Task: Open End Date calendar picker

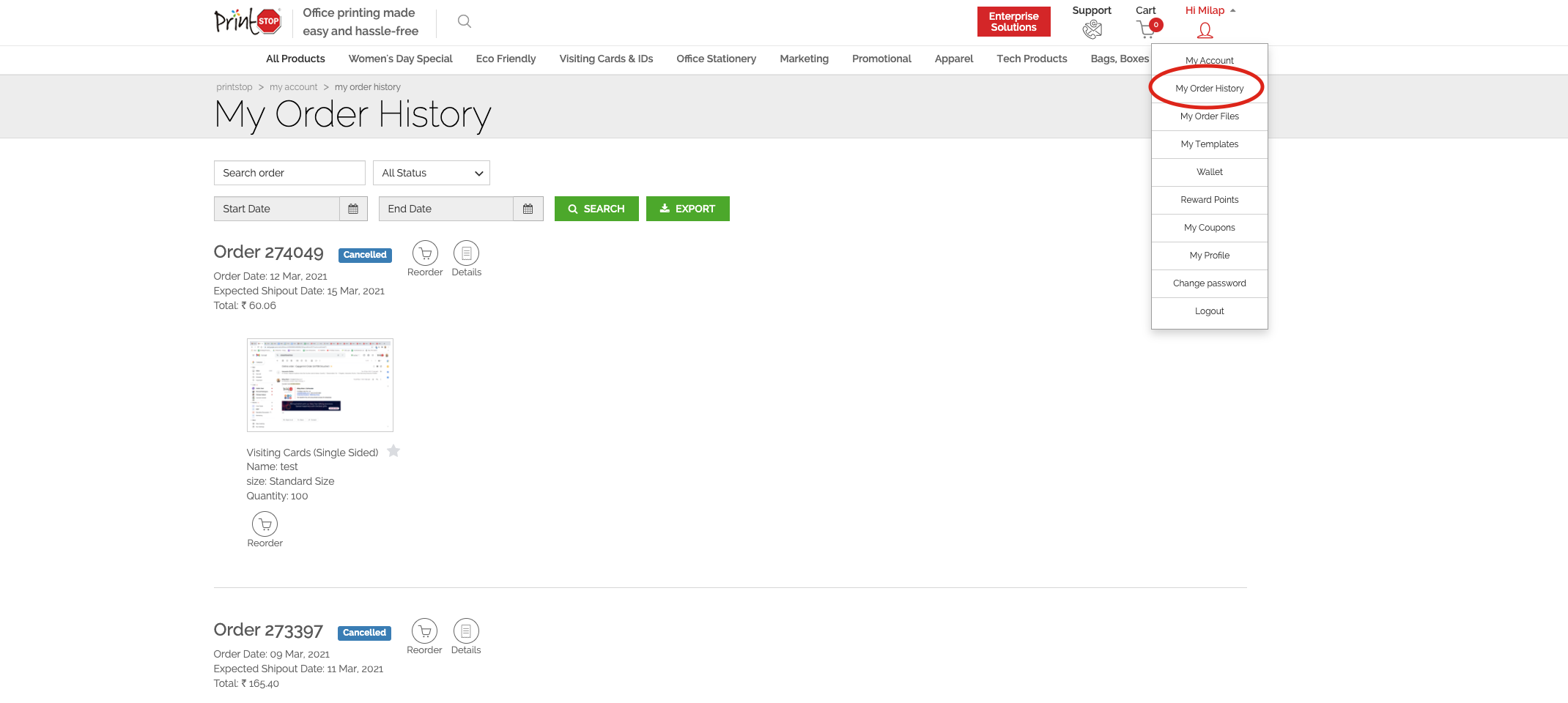Action: [x=528, y=209]
